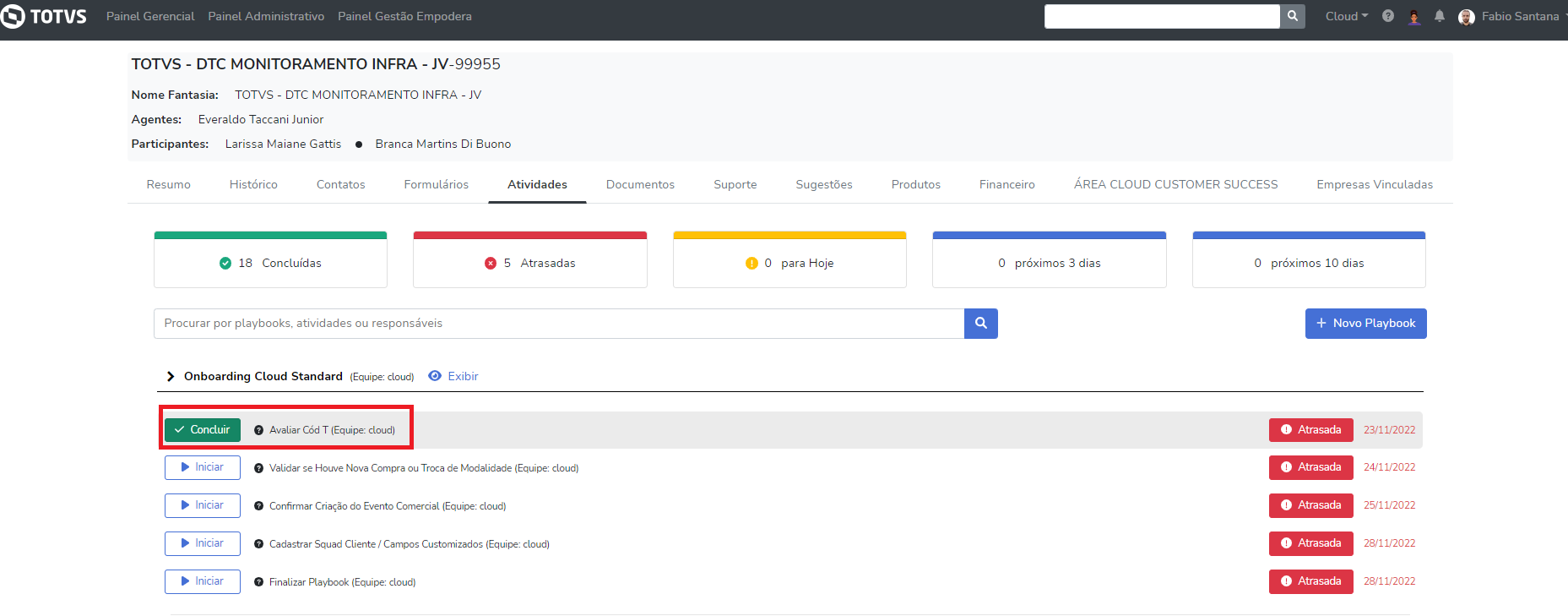This screenshot has height=616, width=1568.
Task: Open the Suporte tab
Action: [x=735, y=184]
